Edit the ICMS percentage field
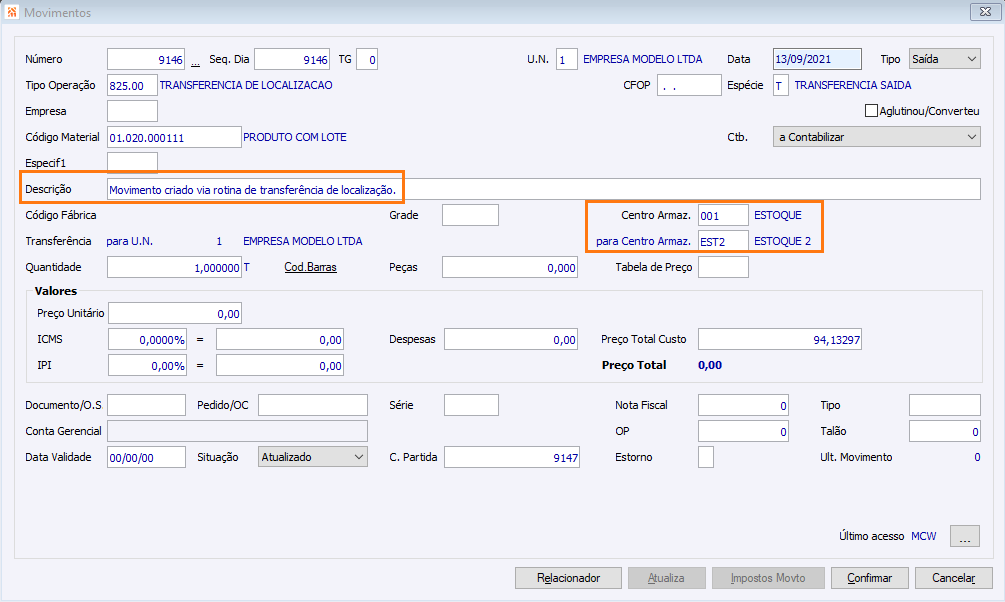The width and height of the screenshot is (1005, 602). pyautogui.click(x=147, y=339)
